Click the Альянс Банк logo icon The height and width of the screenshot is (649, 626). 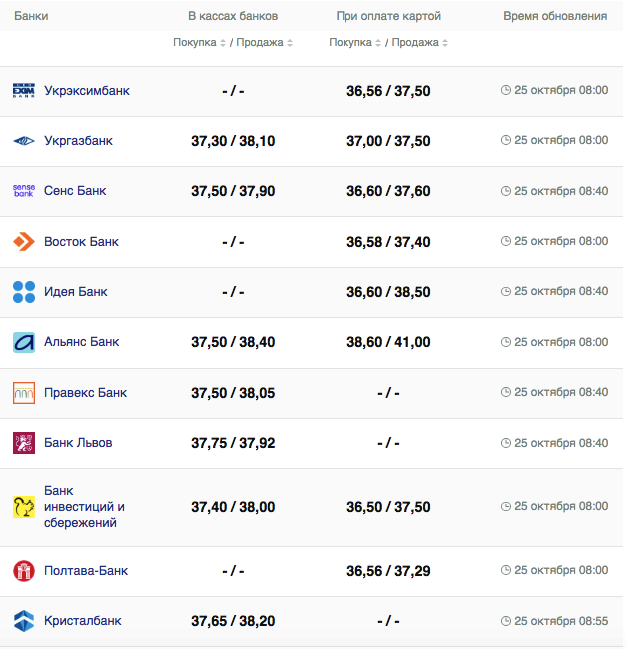23,342
